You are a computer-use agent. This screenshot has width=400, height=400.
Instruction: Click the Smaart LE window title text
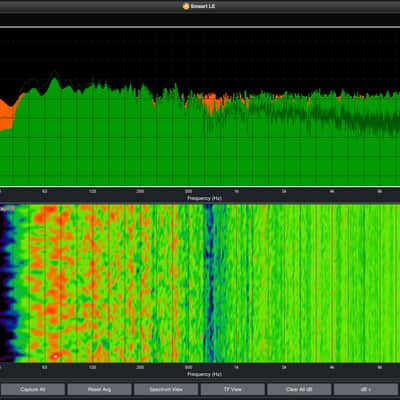pos(203,6)
